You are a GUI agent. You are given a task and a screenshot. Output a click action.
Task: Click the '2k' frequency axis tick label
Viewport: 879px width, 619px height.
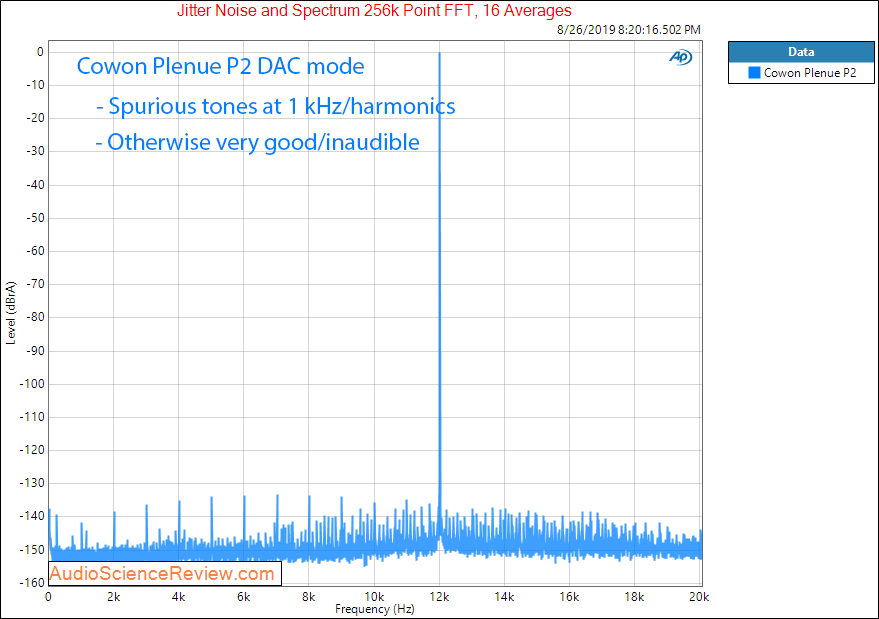point(113,597)
